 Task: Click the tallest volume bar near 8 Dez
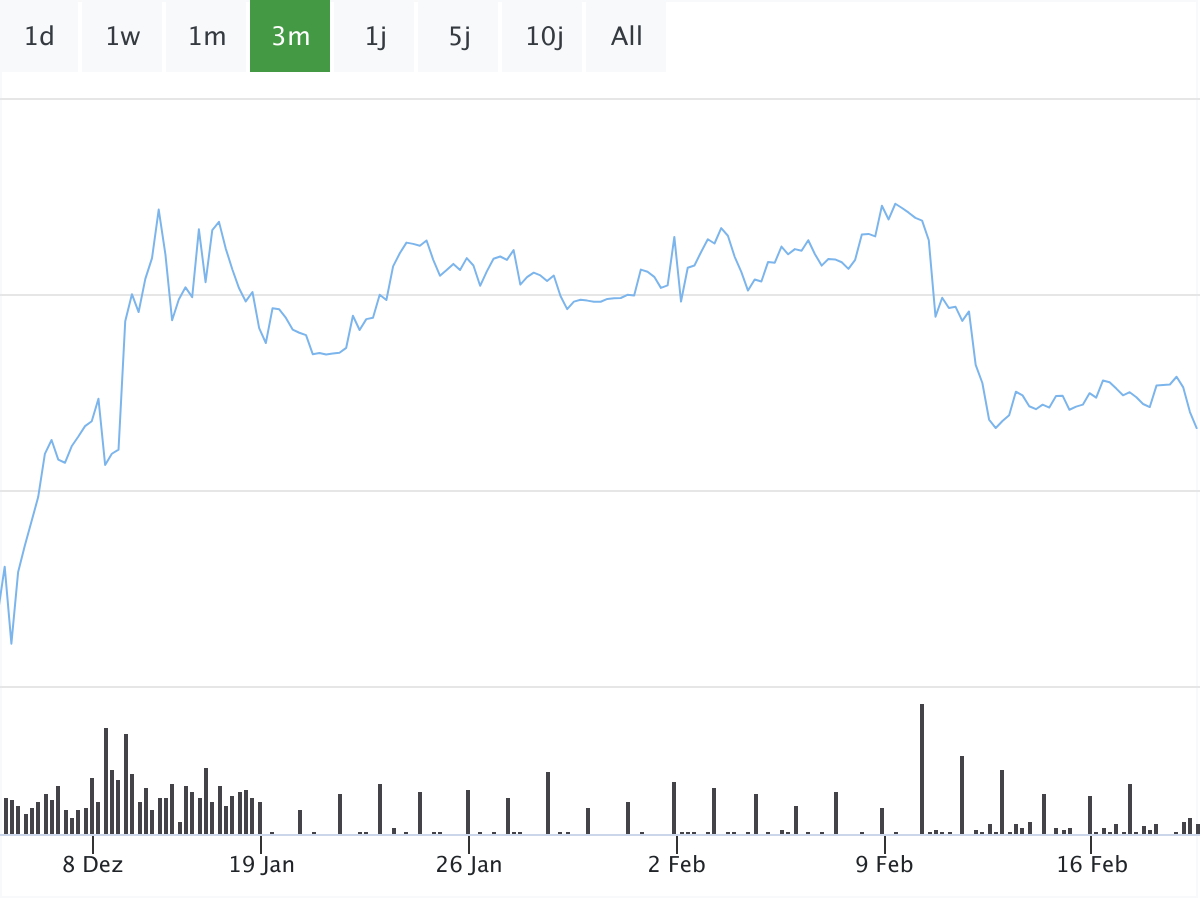point(106,781)
